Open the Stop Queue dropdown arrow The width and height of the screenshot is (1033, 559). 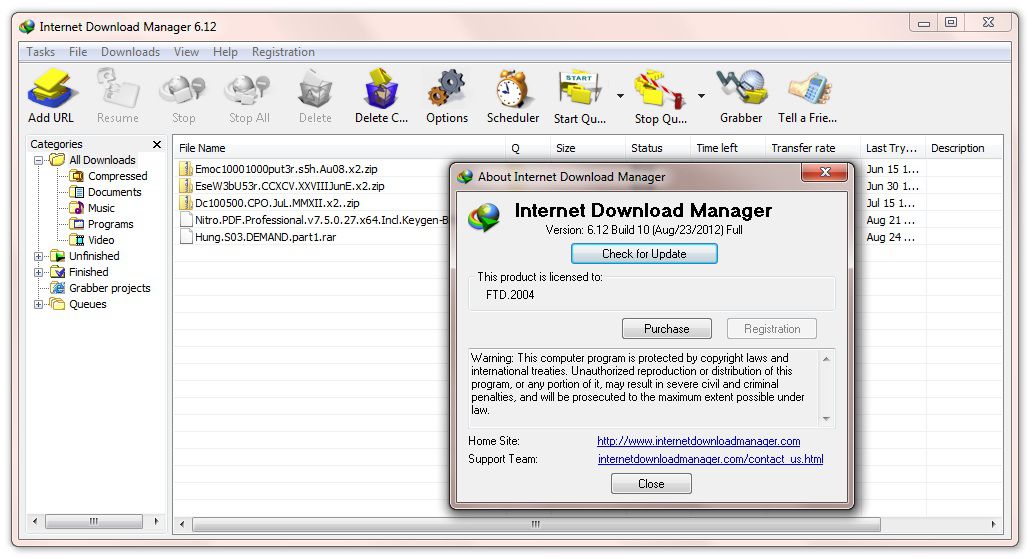(x=701, y=96)
